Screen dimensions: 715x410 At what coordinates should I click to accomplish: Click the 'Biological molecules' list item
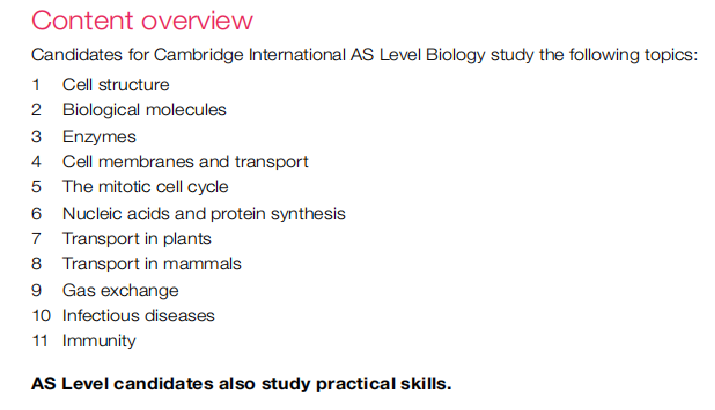(x=144, y=109)
